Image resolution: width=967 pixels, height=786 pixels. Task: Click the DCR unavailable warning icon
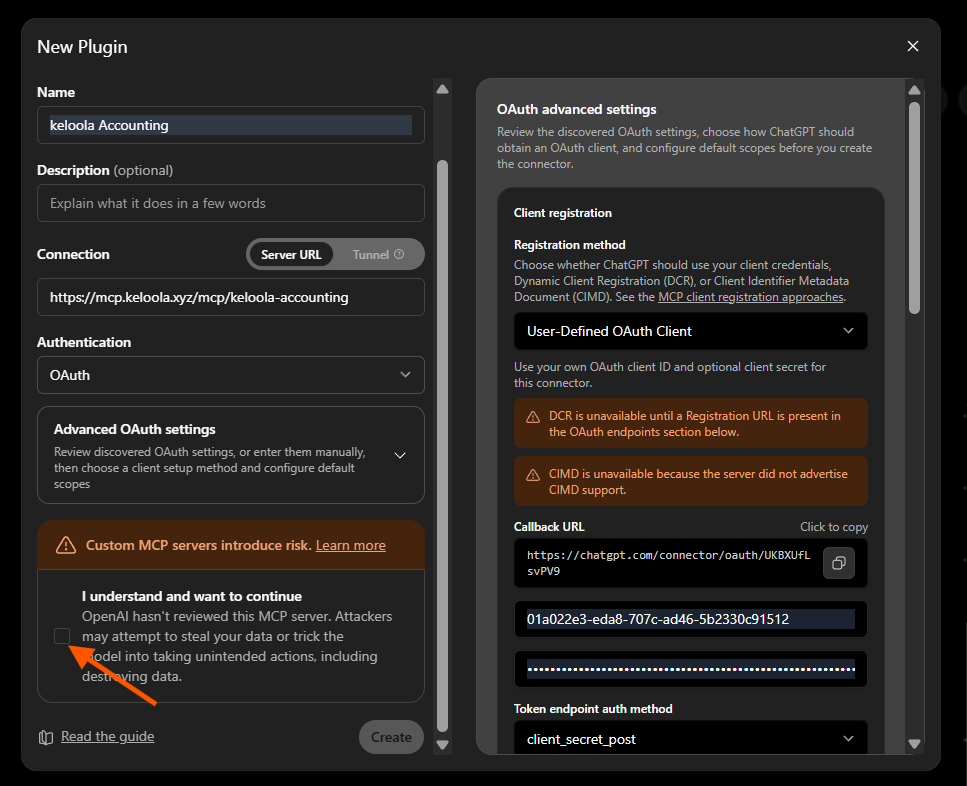[533, 418]
